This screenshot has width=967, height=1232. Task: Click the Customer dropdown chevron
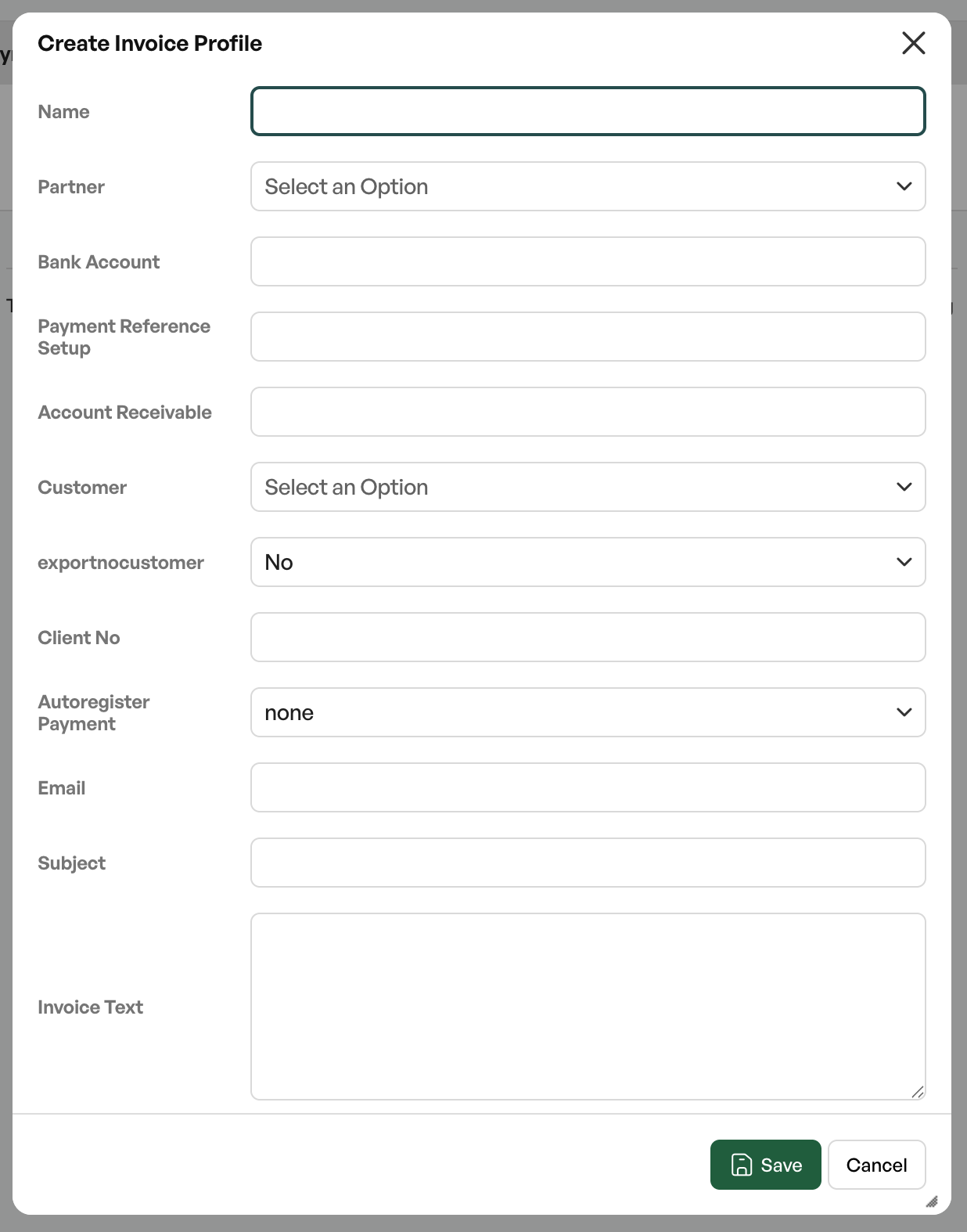pyautogui.click(x=904, y=487)
